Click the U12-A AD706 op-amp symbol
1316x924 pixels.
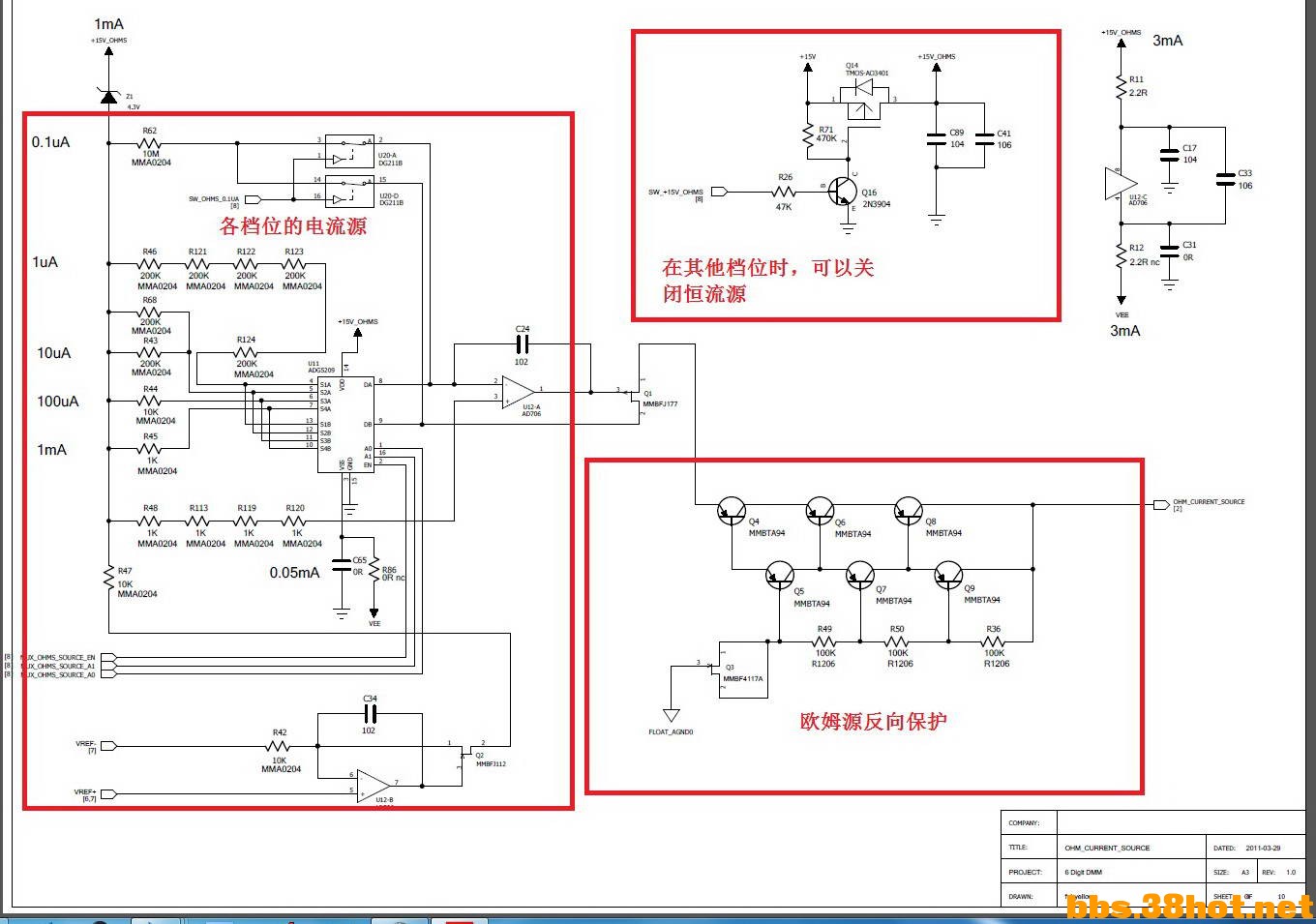pyautogui.click(x=519, y=392)
